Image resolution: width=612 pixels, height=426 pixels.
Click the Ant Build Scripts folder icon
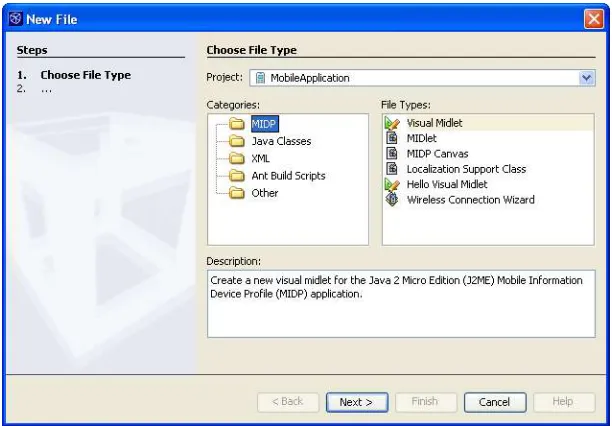(237, 176)
